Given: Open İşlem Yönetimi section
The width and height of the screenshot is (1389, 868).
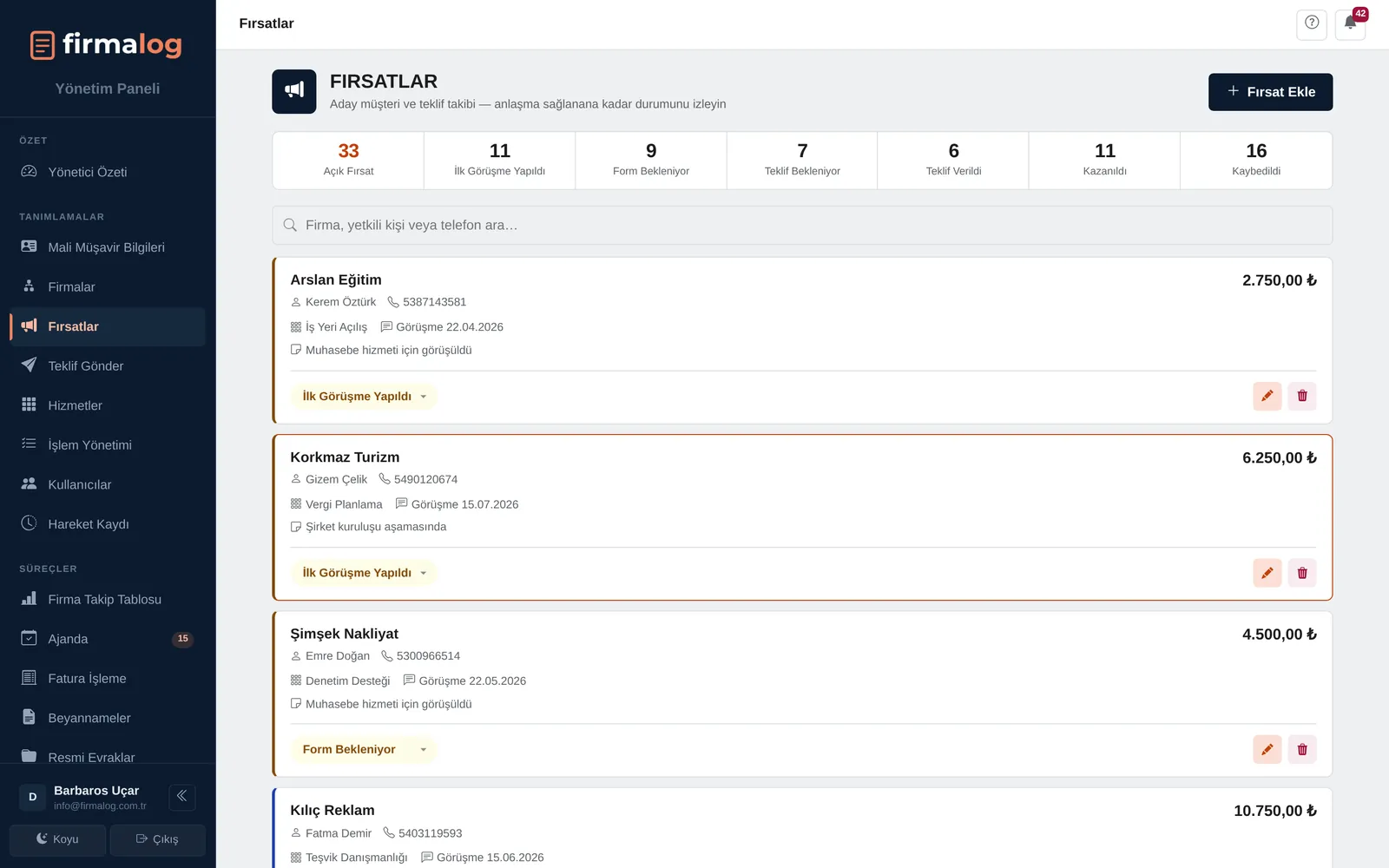Looking at the screenshot, I should [108, 444].
